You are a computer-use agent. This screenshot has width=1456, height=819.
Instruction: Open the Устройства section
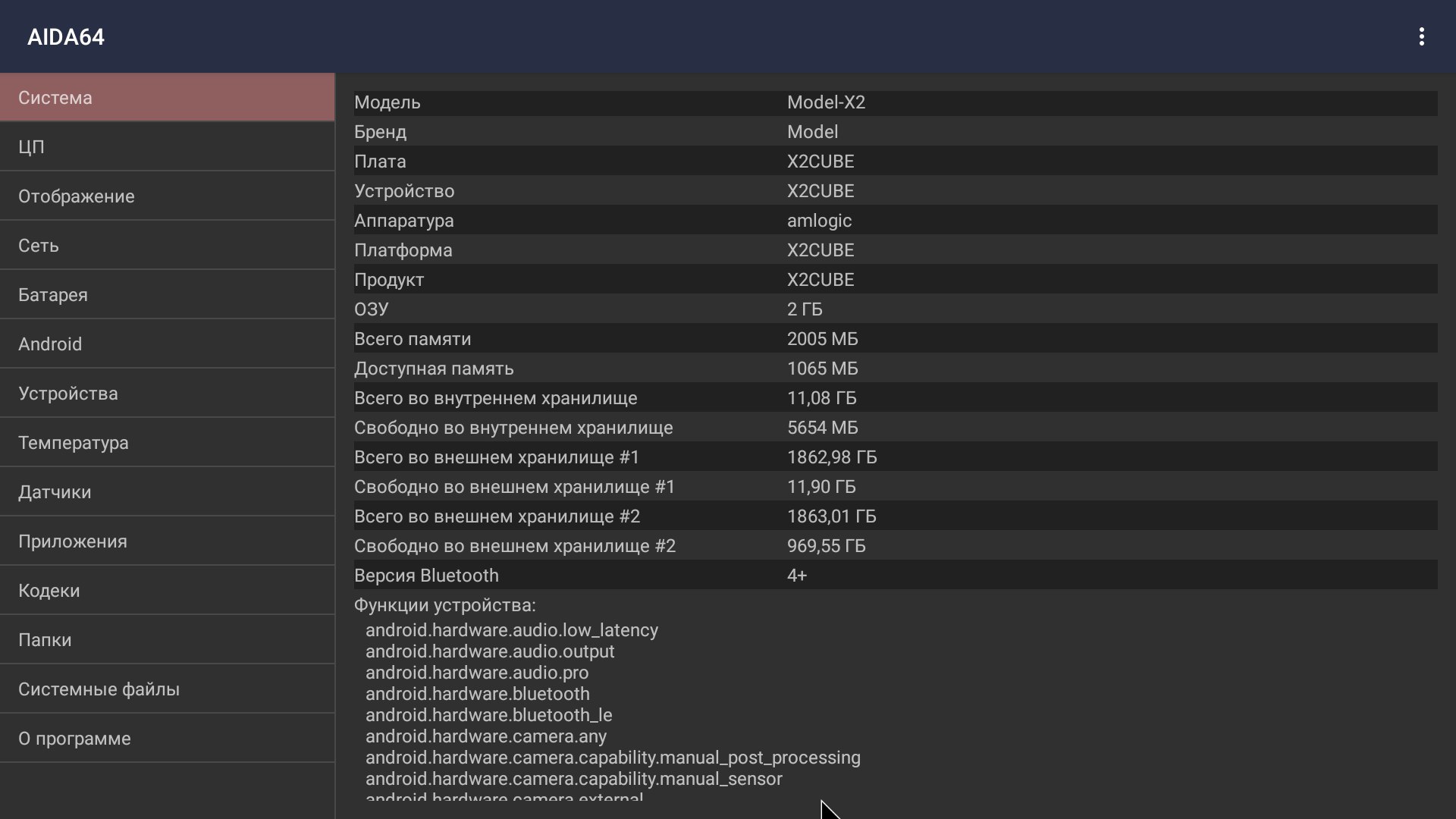point(167,394)
